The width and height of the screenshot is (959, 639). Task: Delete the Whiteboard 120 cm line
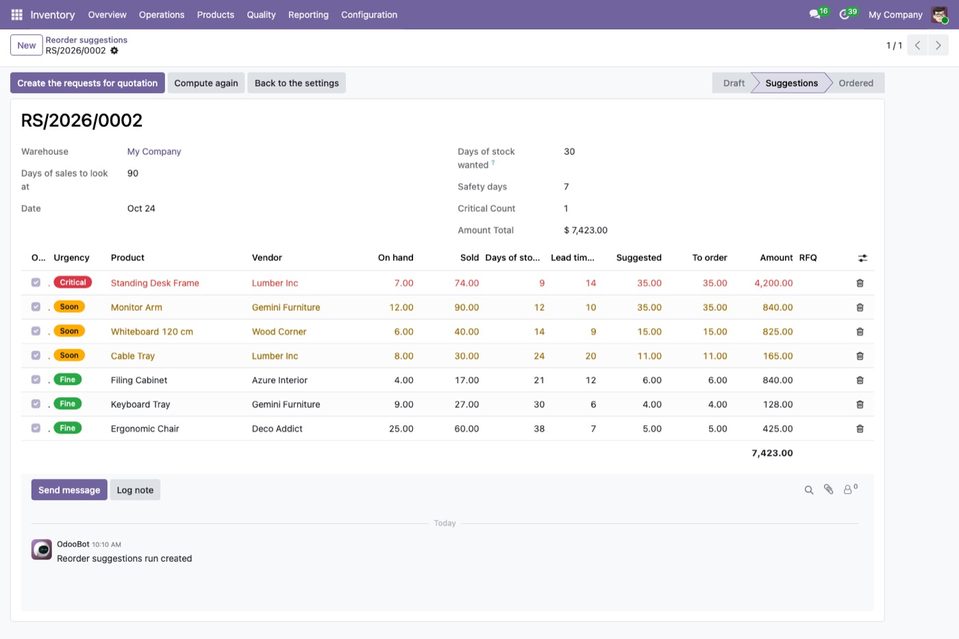coord(860,331)
